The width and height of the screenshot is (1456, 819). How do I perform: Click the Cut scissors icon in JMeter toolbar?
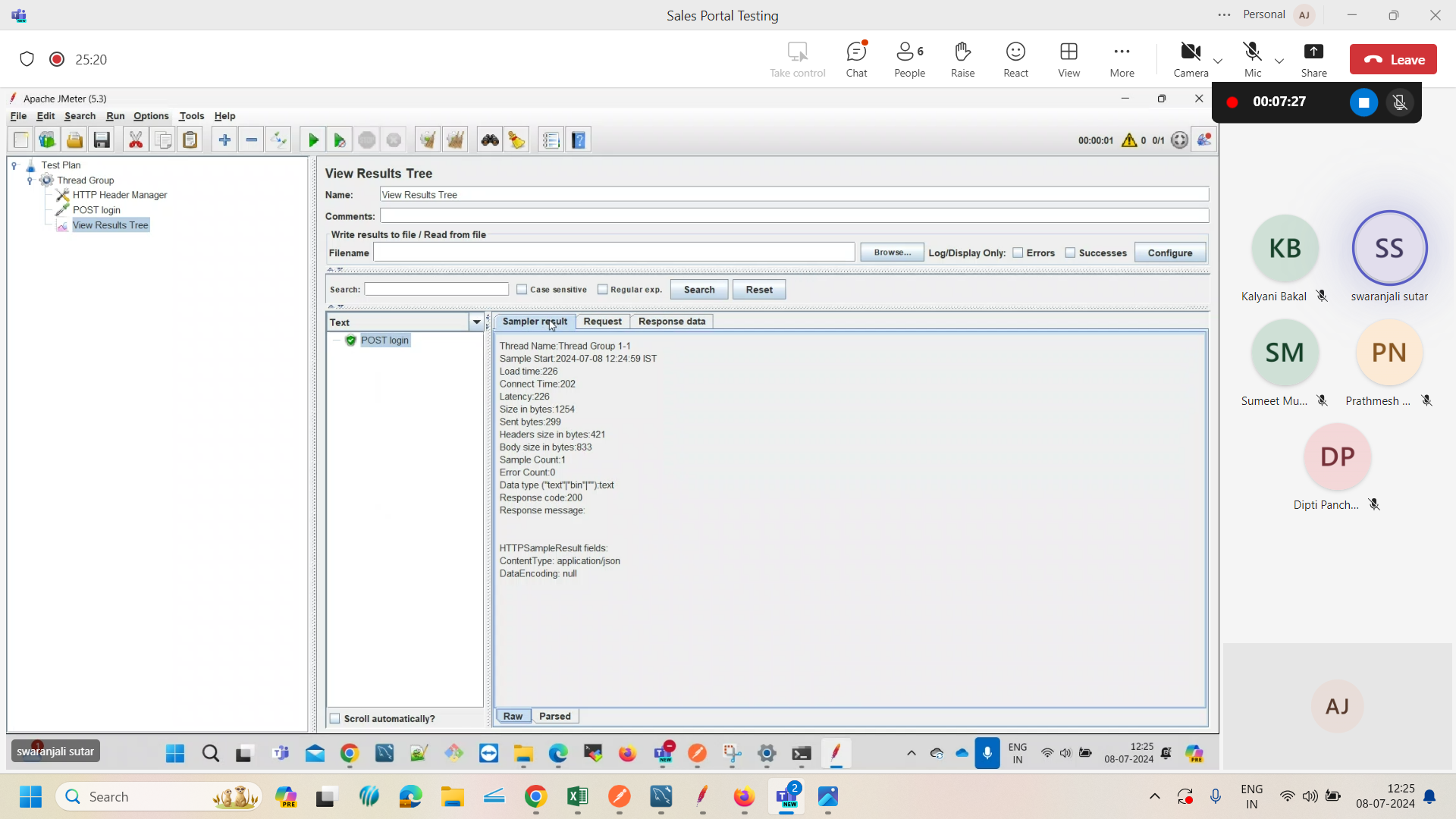[136, 140]
